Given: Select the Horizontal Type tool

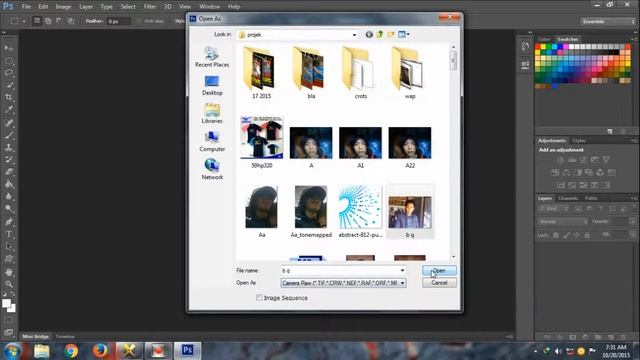Looking at the screenshot, I should 9,234.
